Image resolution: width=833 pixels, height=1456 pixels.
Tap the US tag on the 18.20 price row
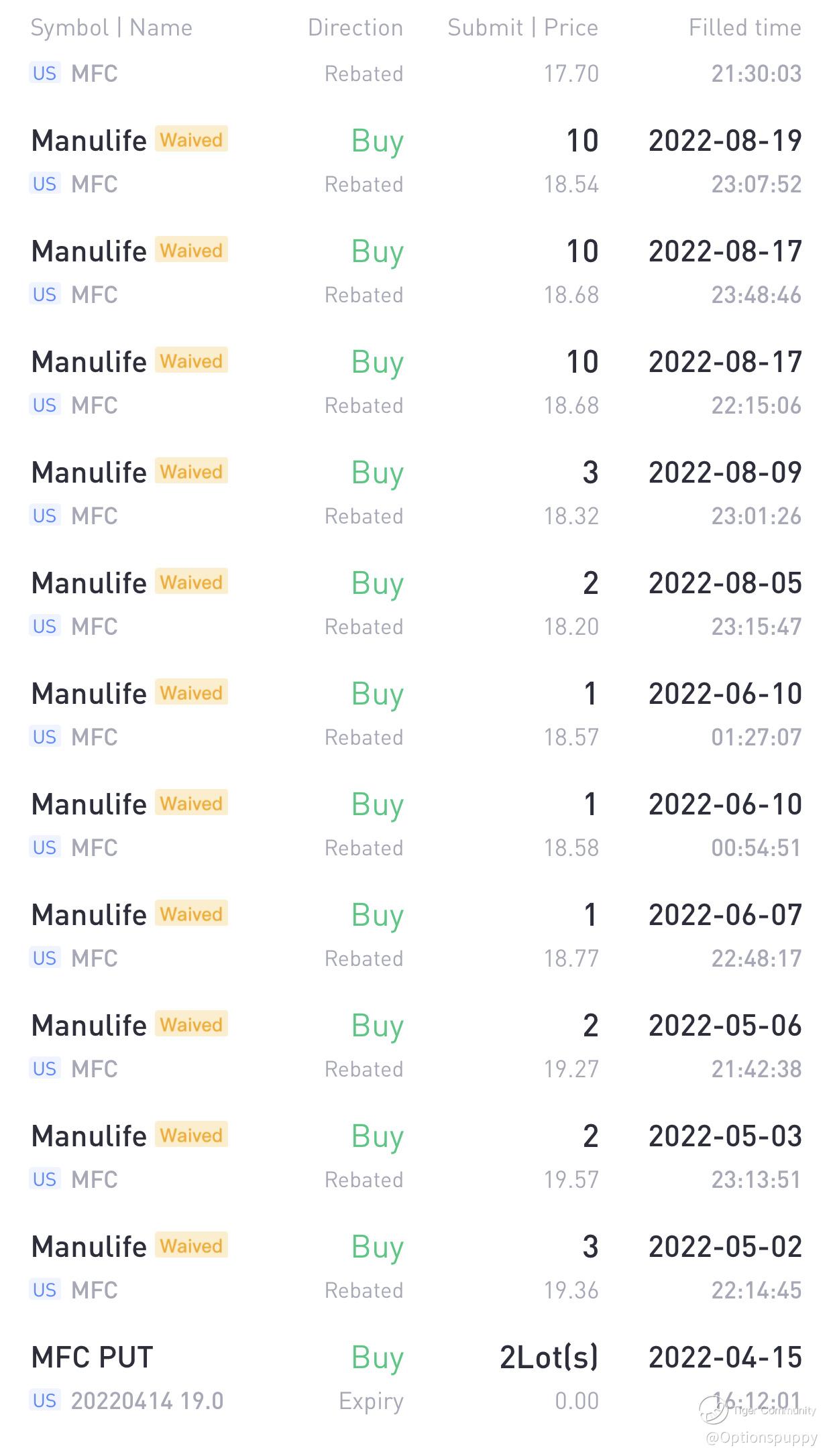tap(45, 626)
